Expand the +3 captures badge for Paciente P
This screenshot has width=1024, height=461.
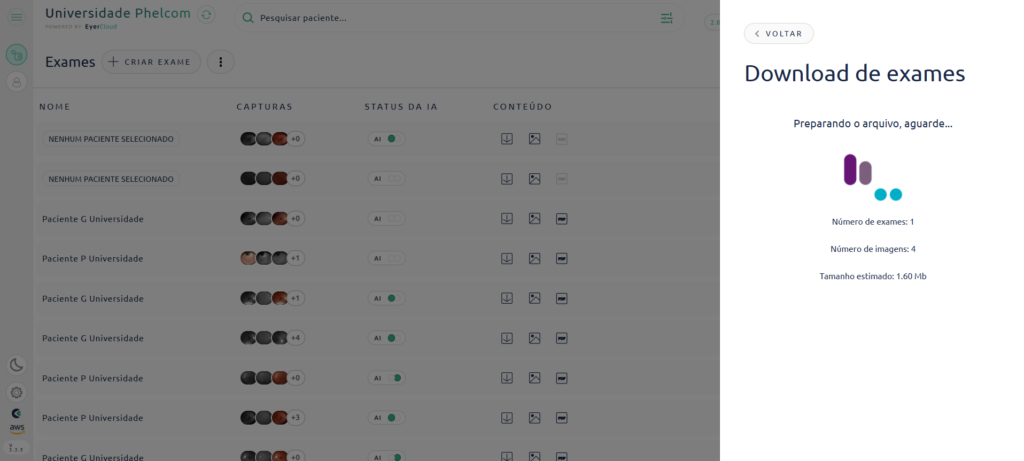tap(295, 418)
